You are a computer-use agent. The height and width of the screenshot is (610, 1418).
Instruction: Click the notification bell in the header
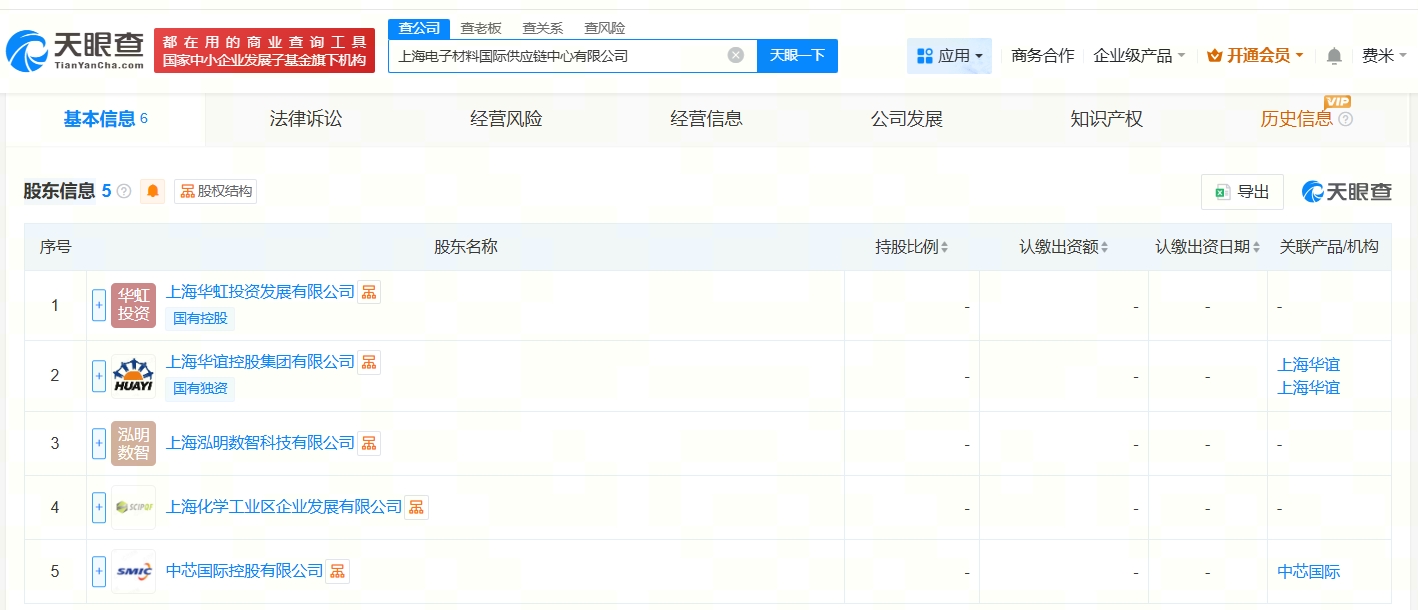point(1334,56)
